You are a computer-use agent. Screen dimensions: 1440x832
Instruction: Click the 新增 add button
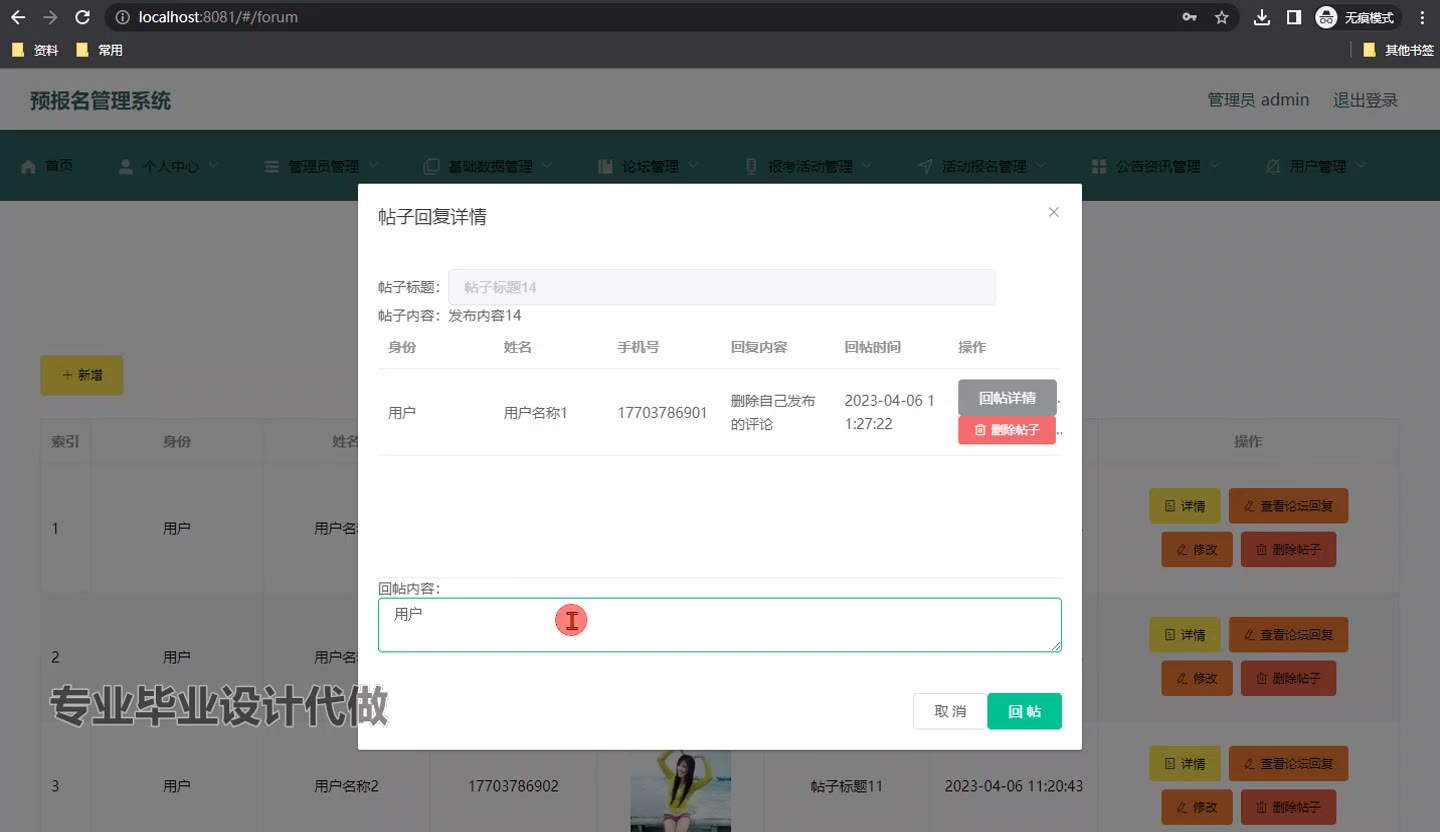tap(82, 375)
